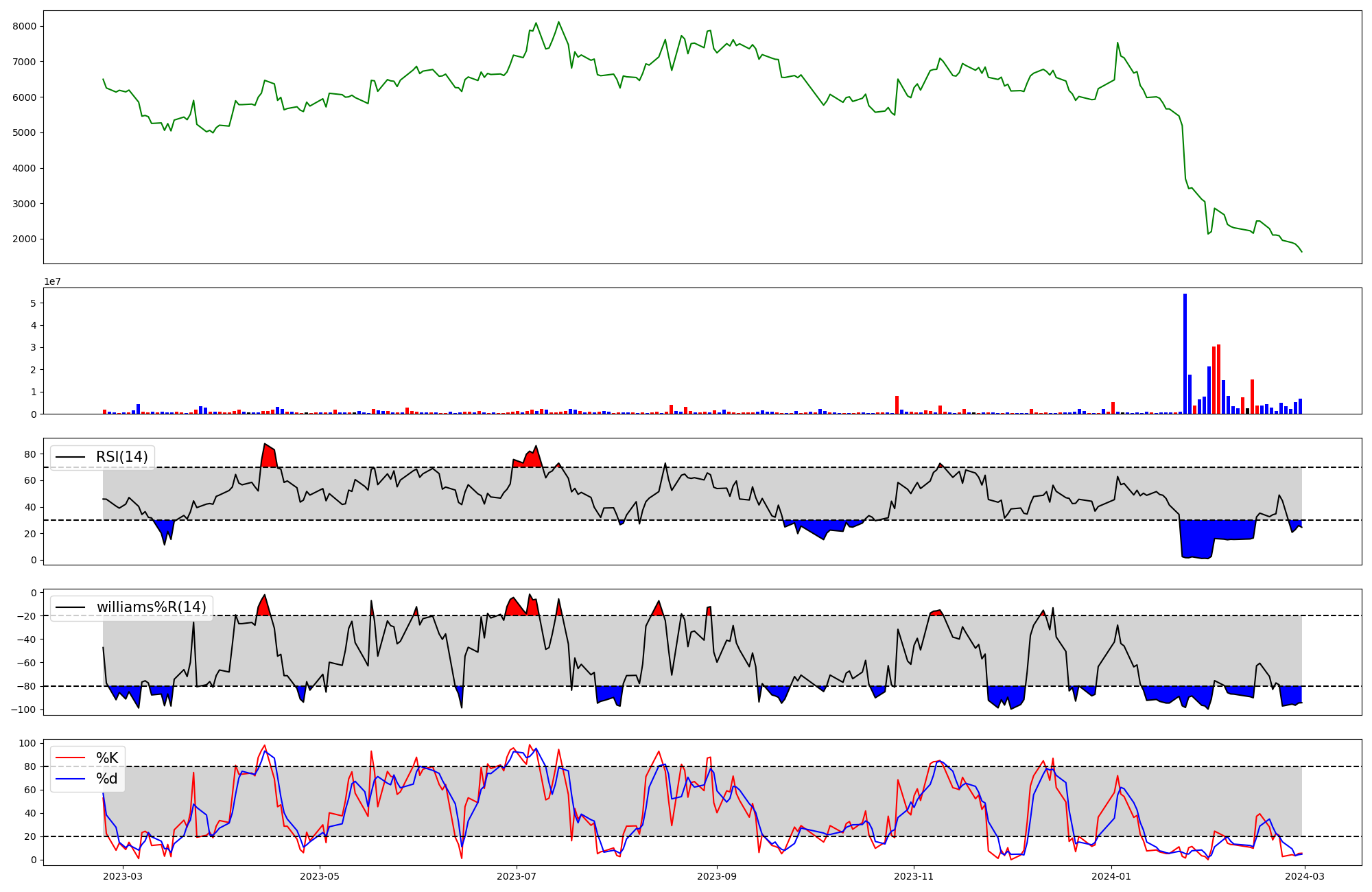The width and height of the screenshot is (1372, 892).
Task: Click the %K legend entry text
Action: click(107, 758)
